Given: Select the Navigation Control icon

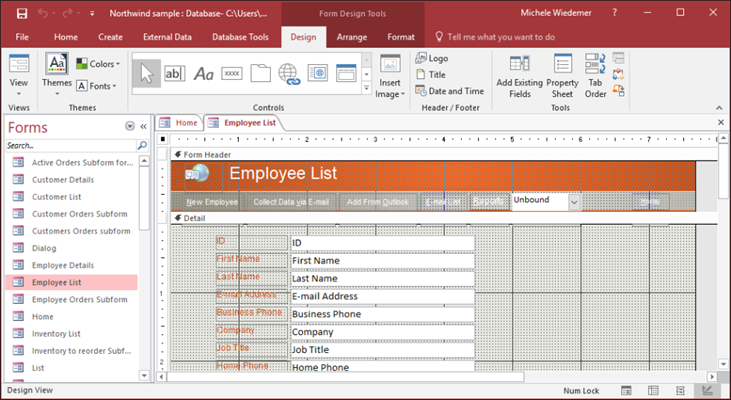Looking at the screenshot, I should (346, 74).
